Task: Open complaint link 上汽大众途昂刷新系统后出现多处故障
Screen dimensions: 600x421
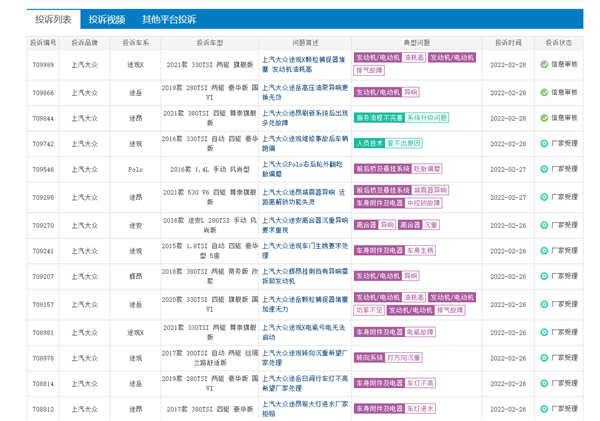Action: (x=305, y=118)
